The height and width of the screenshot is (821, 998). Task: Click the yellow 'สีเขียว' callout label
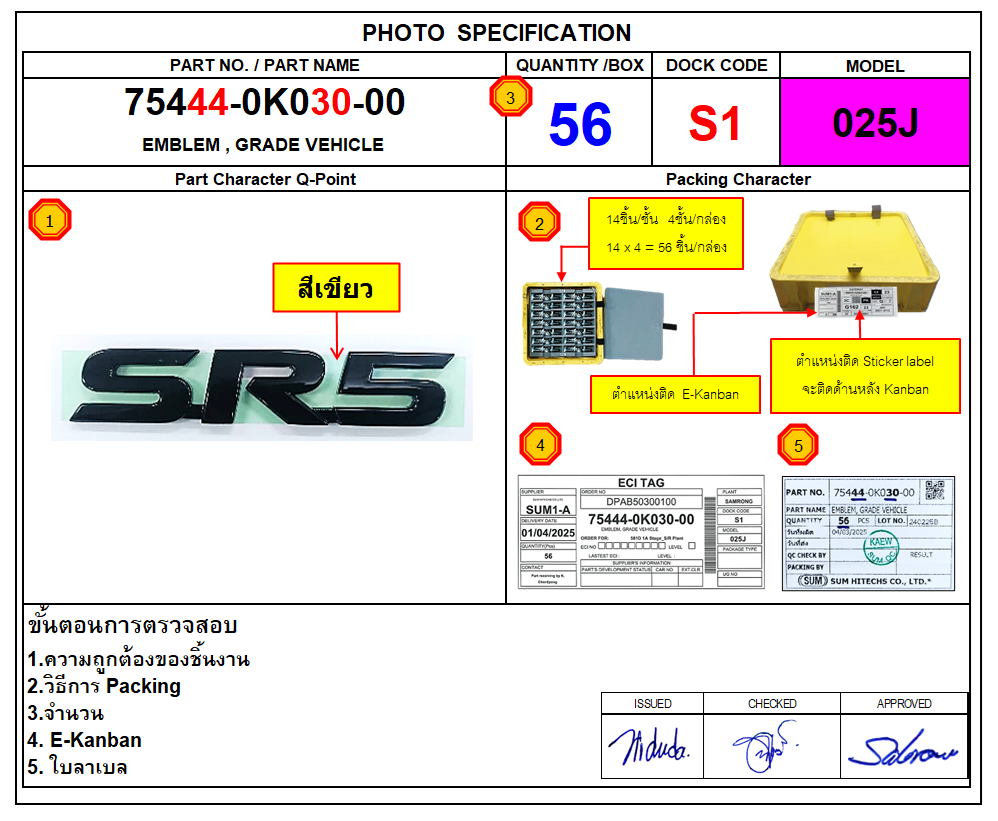click(x=336, y=288)
